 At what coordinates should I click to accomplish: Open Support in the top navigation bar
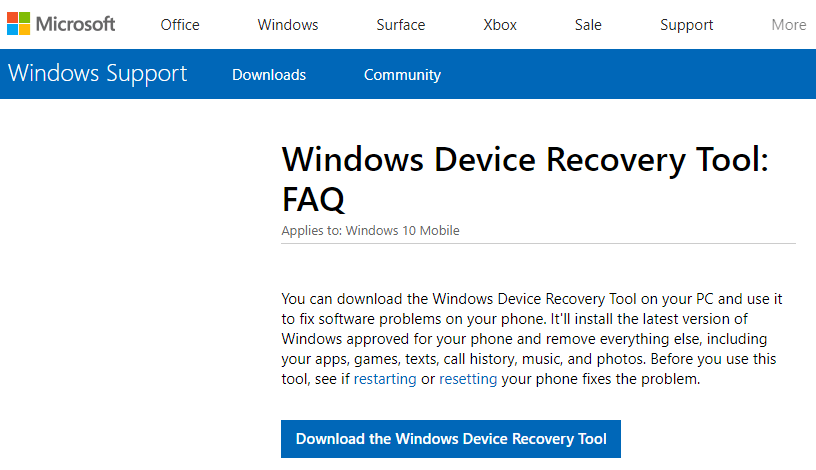(x=686, y=25)
